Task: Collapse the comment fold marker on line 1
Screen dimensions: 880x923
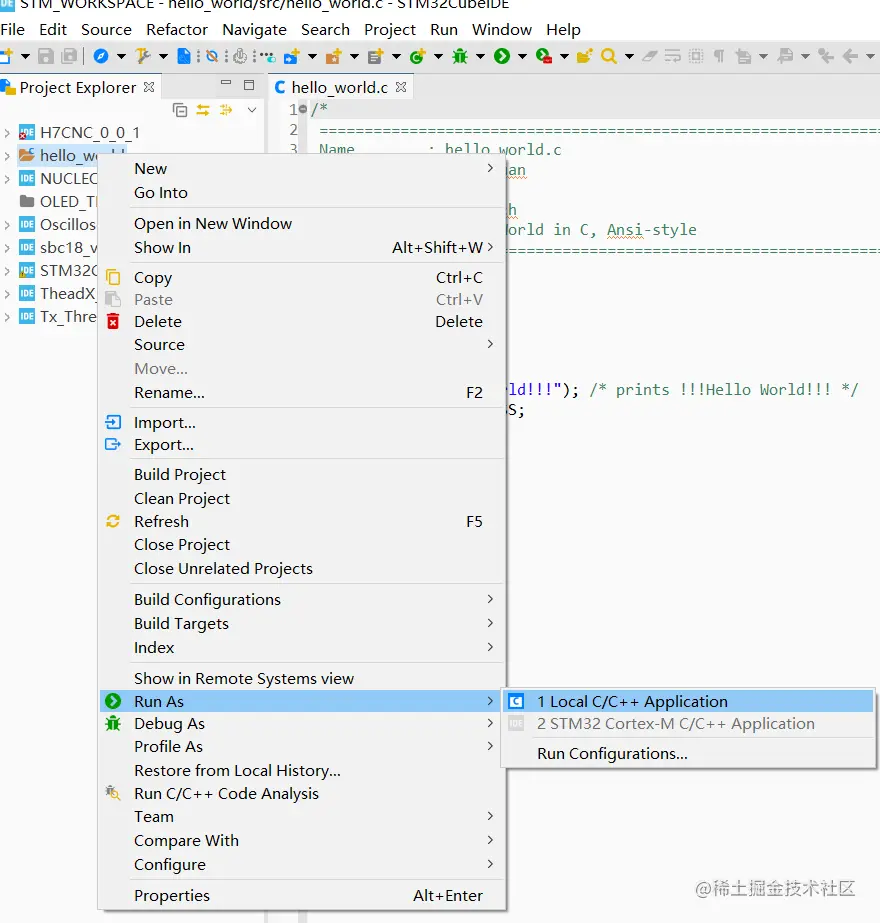Action: click(303, 109)
